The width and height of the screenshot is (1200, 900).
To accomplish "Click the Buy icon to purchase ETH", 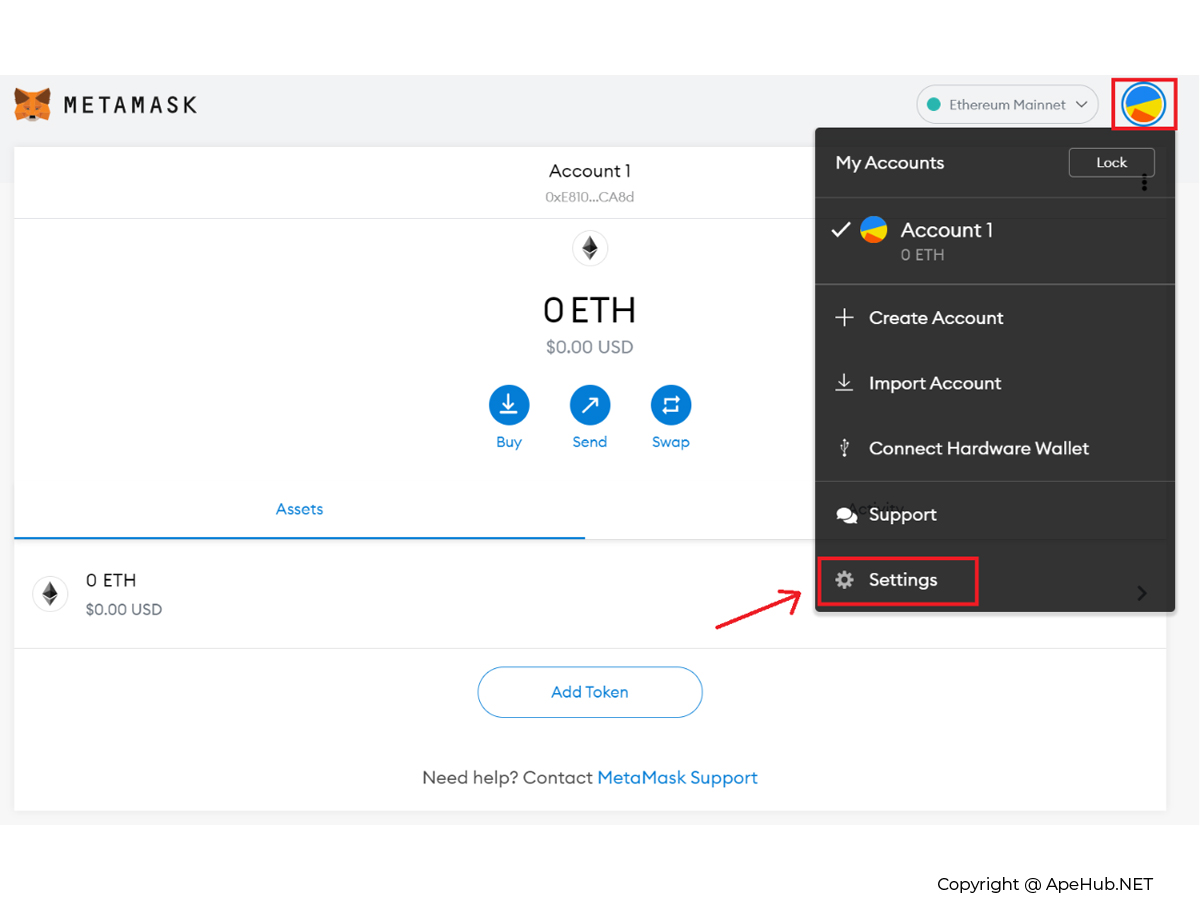I will [x=509, y=404].
